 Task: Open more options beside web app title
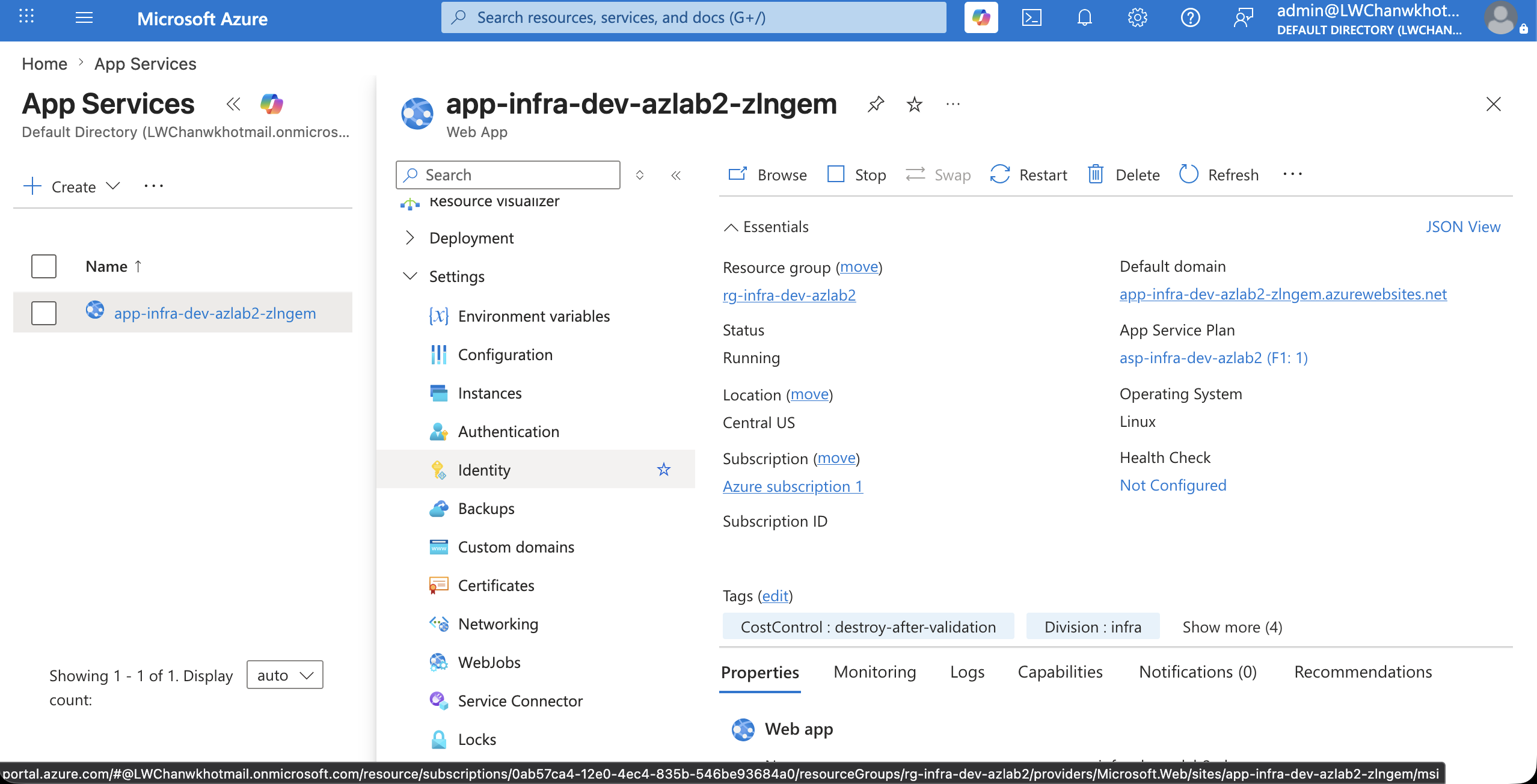953,104
